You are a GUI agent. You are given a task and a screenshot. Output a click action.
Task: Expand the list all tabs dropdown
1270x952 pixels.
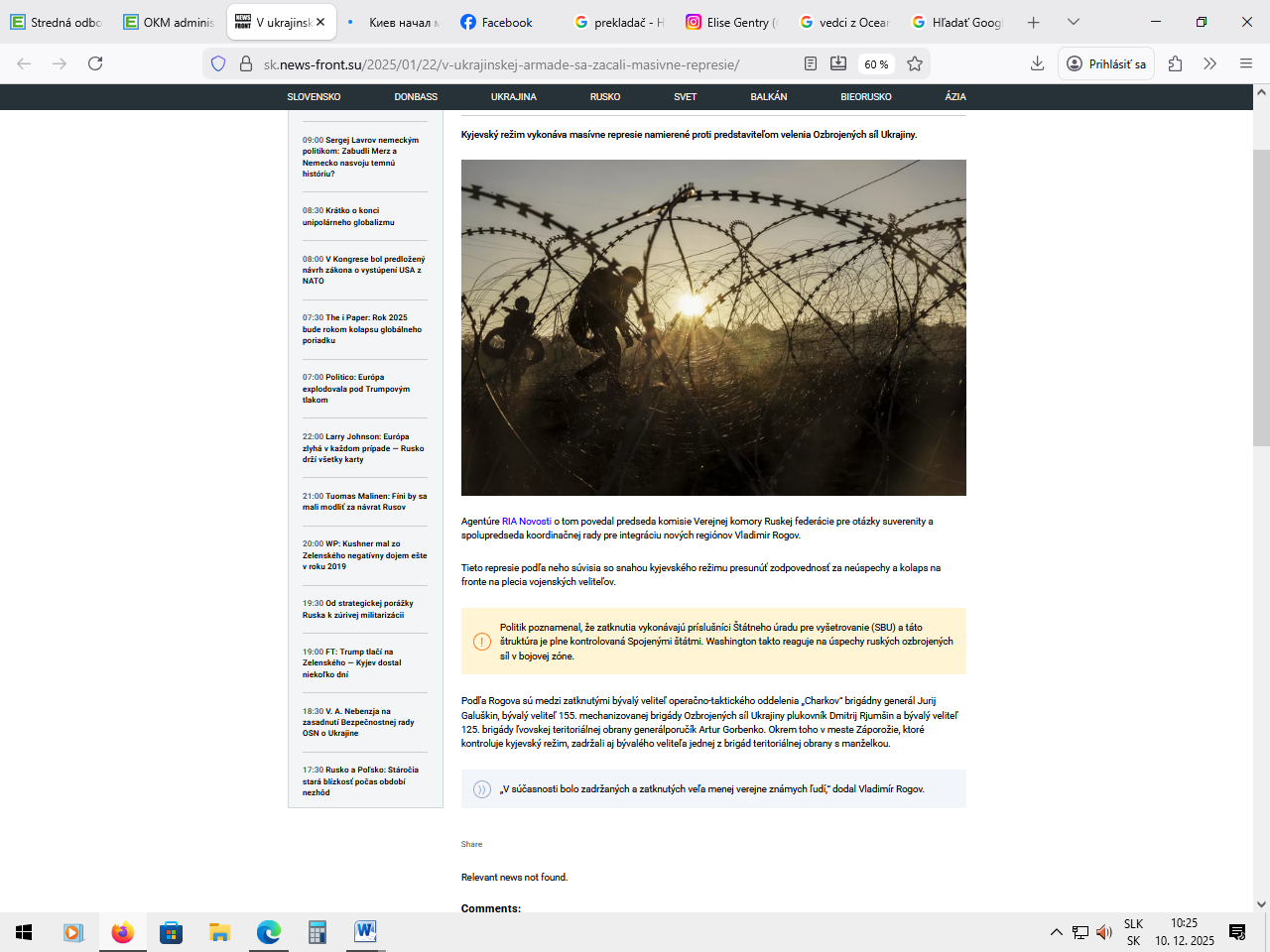[1073, 22]
